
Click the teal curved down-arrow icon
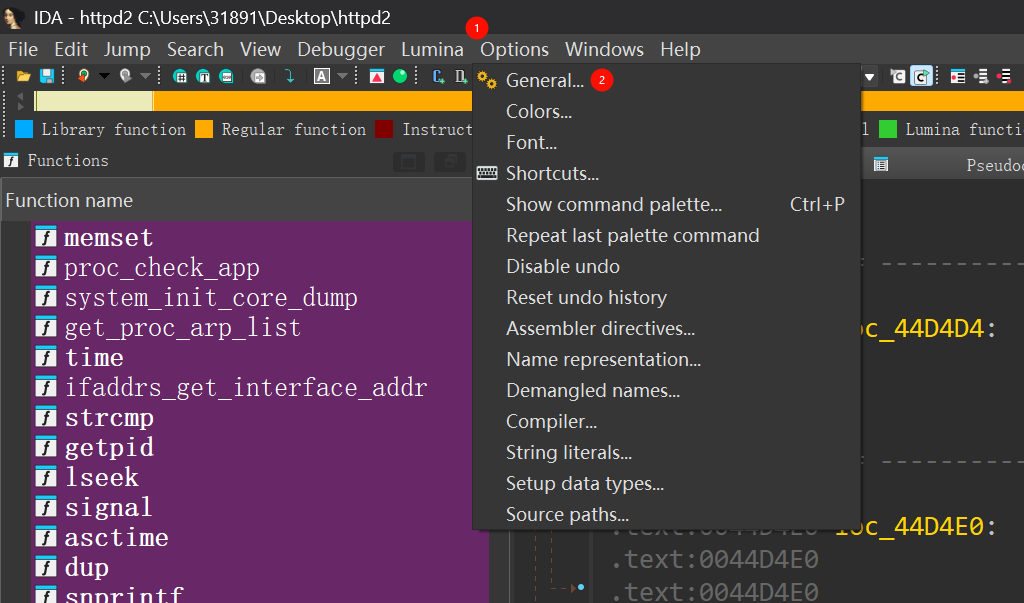[x=290, y=76]
